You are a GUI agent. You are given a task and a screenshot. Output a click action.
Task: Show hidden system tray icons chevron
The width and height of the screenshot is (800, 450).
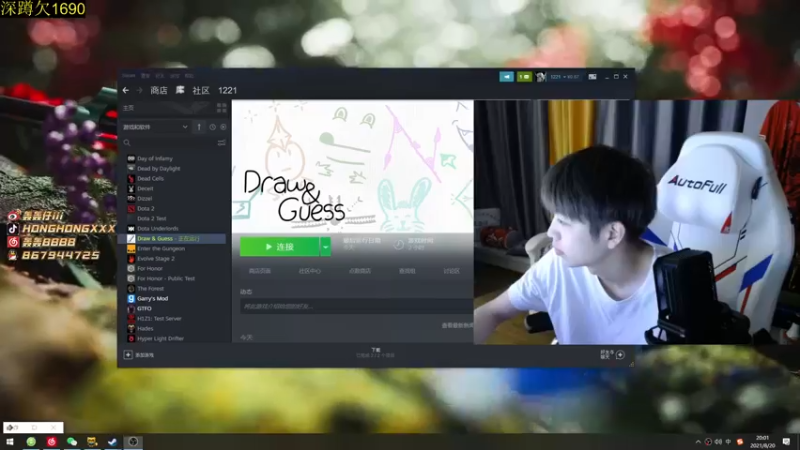tap(698, 442)
